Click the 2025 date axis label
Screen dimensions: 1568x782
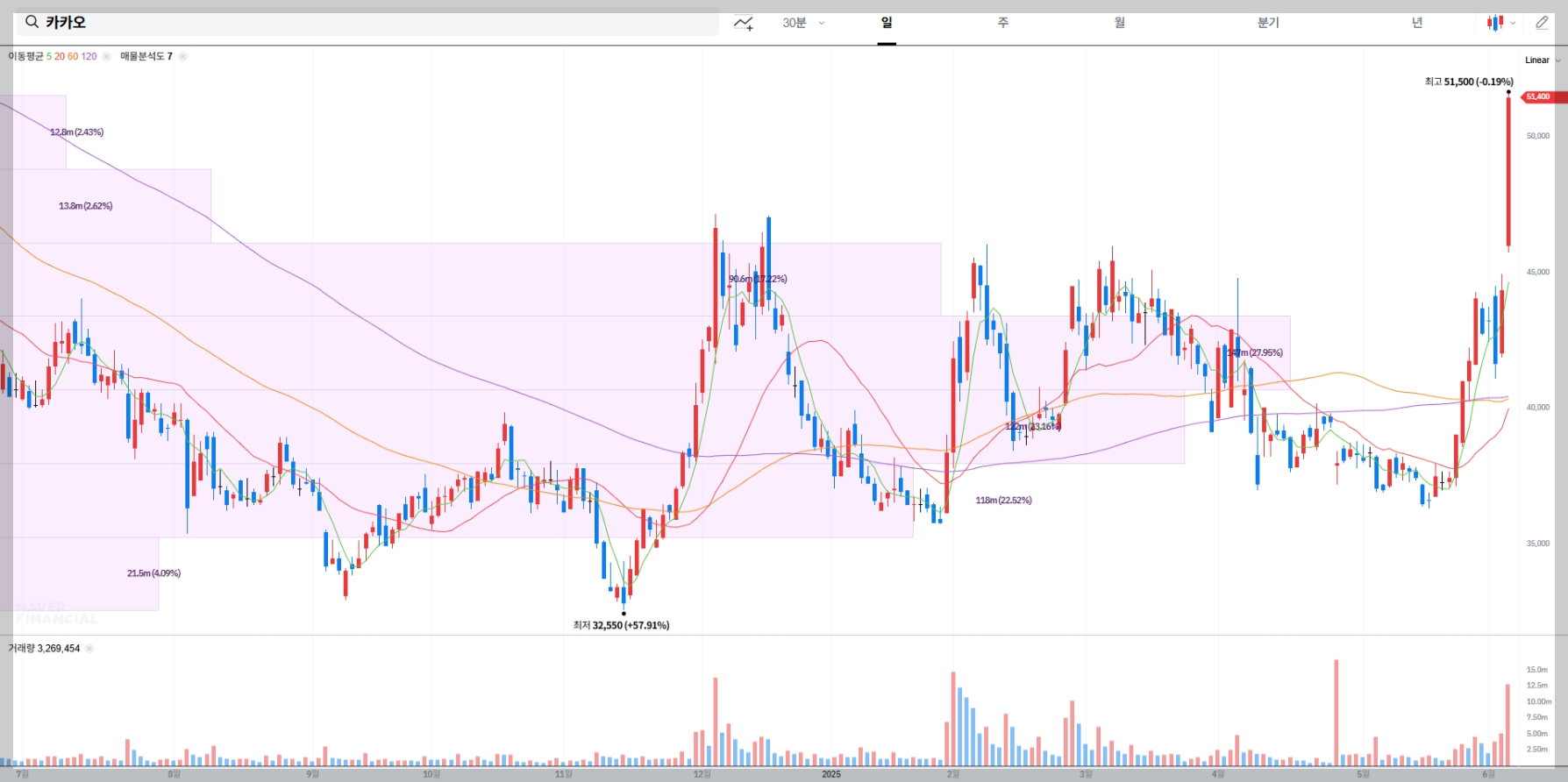pyautogui.click(x=831, y=774)
